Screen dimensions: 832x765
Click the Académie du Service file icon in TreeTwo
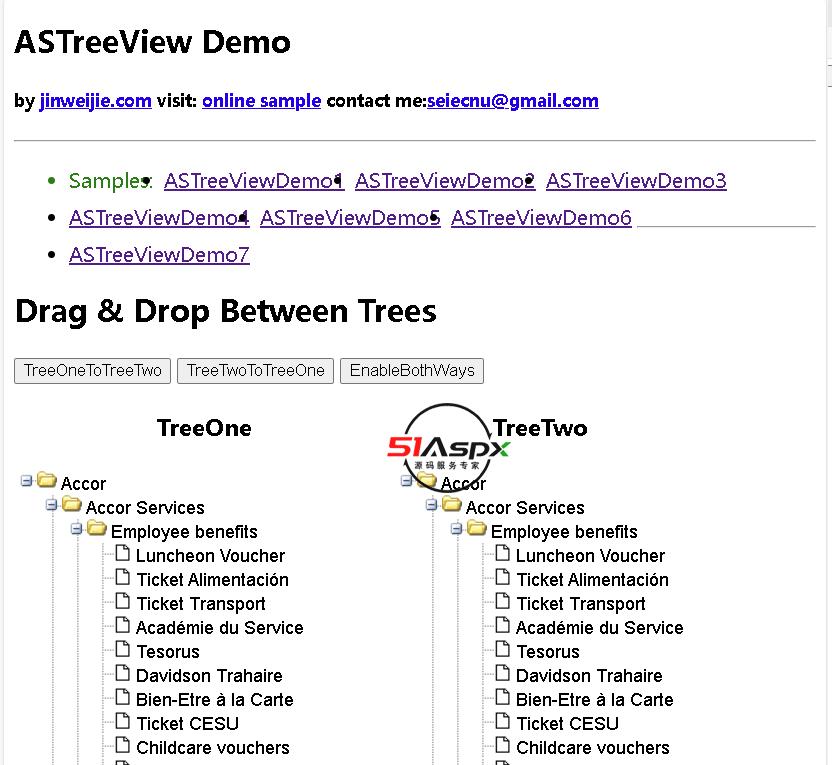click(502, 625)
